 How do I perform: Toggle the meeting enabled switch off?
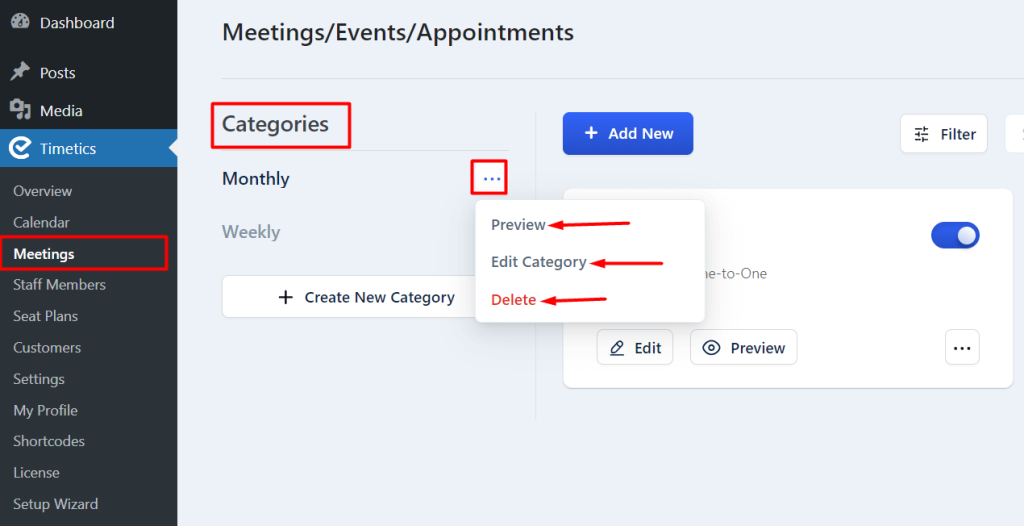[955, 235]
